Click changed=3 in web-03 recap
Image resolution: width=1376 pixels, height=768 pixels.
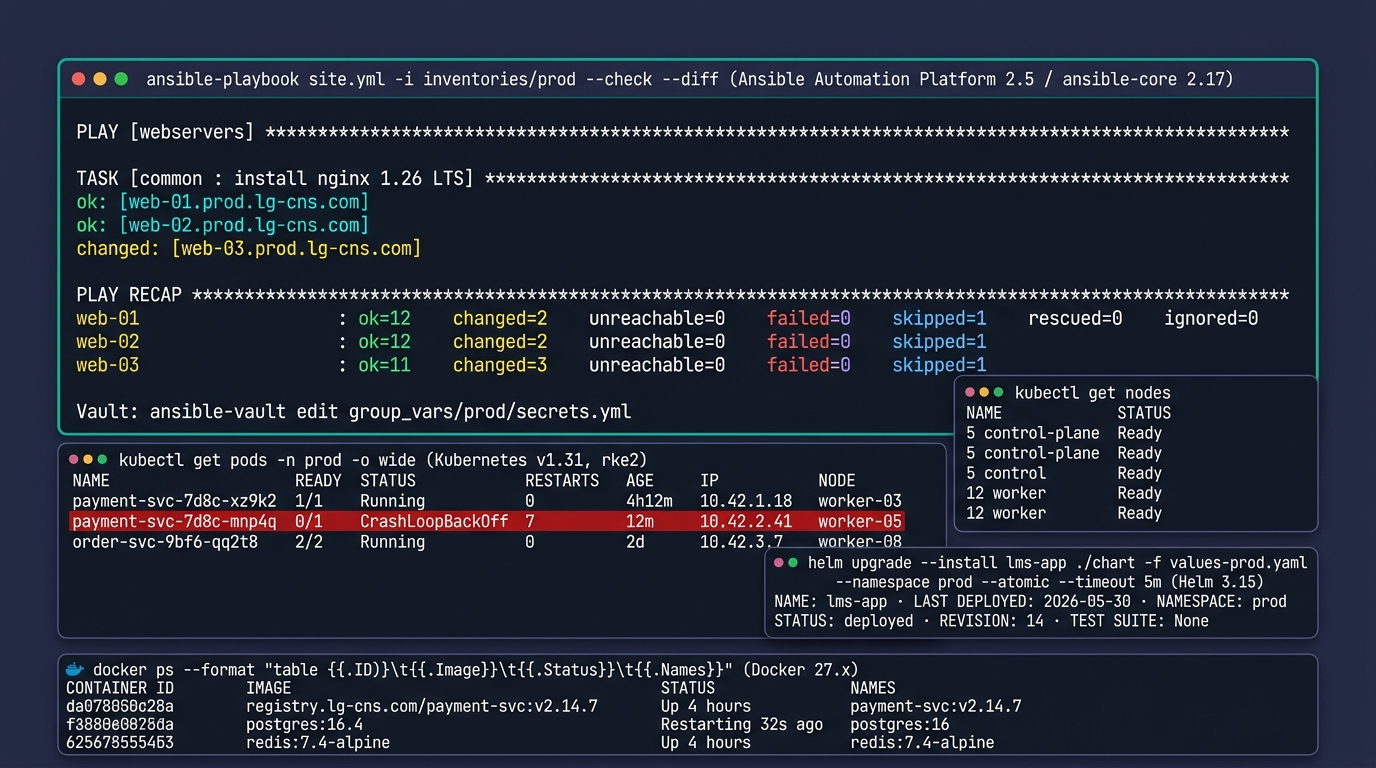[500, 365]
